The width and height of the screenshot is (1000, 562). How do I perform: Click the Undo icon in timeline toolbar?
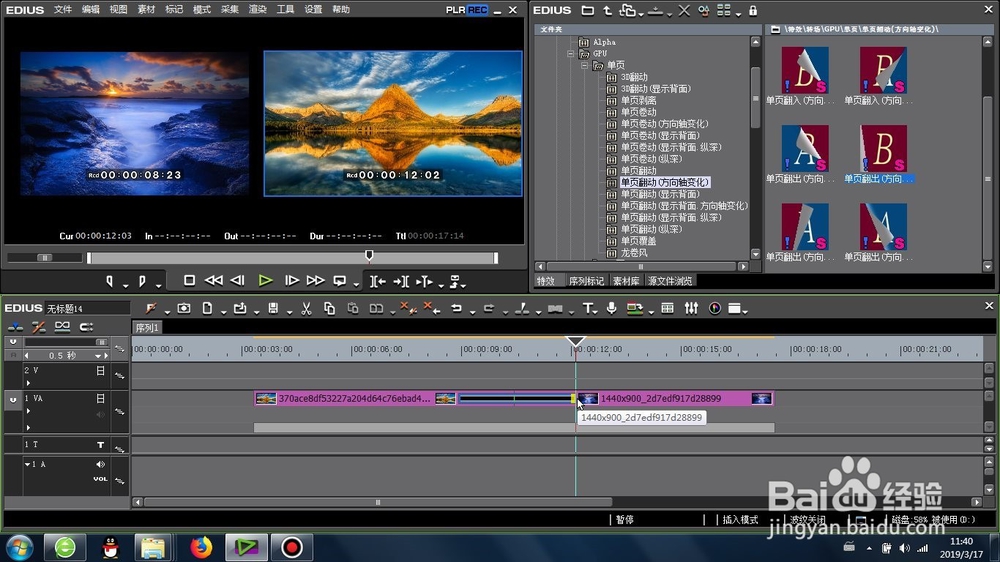[456, 309]
